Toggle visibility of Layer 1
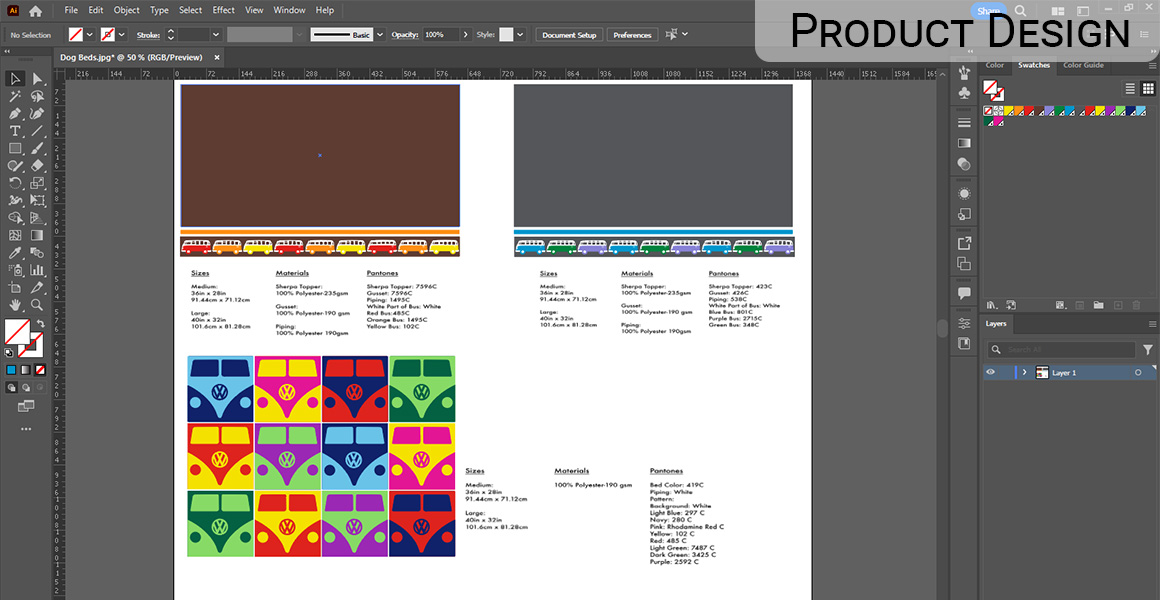 pos(990,372)
